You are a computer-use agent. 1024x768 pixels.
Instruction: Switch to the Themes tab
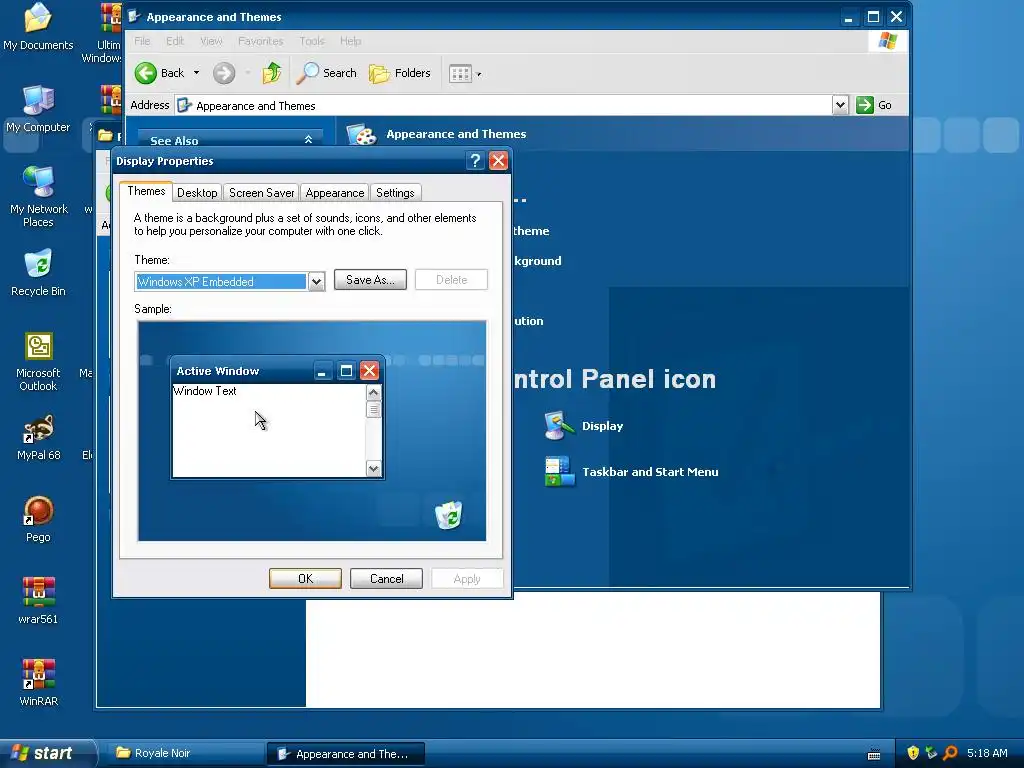coord(146,191)
